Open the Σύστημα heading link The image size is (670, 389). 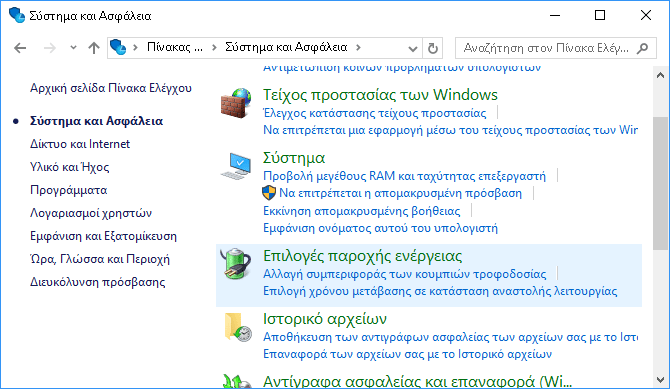[294, 158]
